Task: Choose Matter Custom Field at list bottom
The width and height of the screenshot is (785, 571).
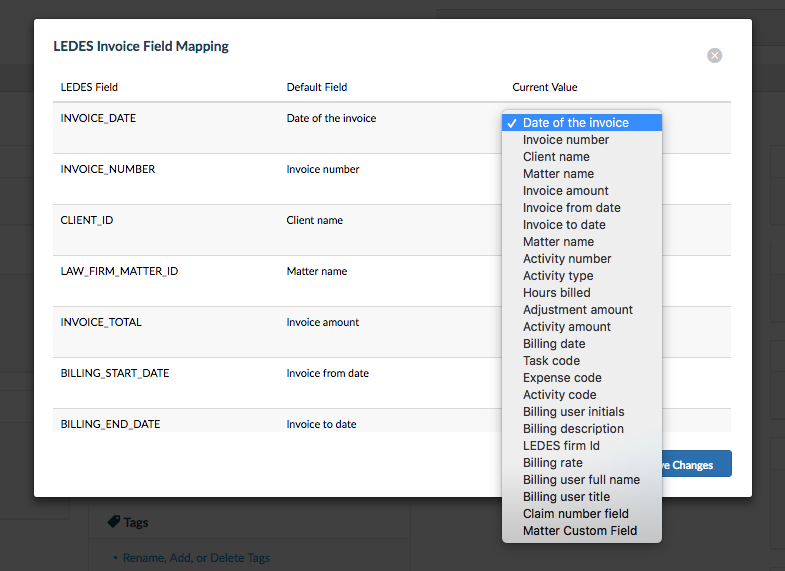Action: (579, 531)
